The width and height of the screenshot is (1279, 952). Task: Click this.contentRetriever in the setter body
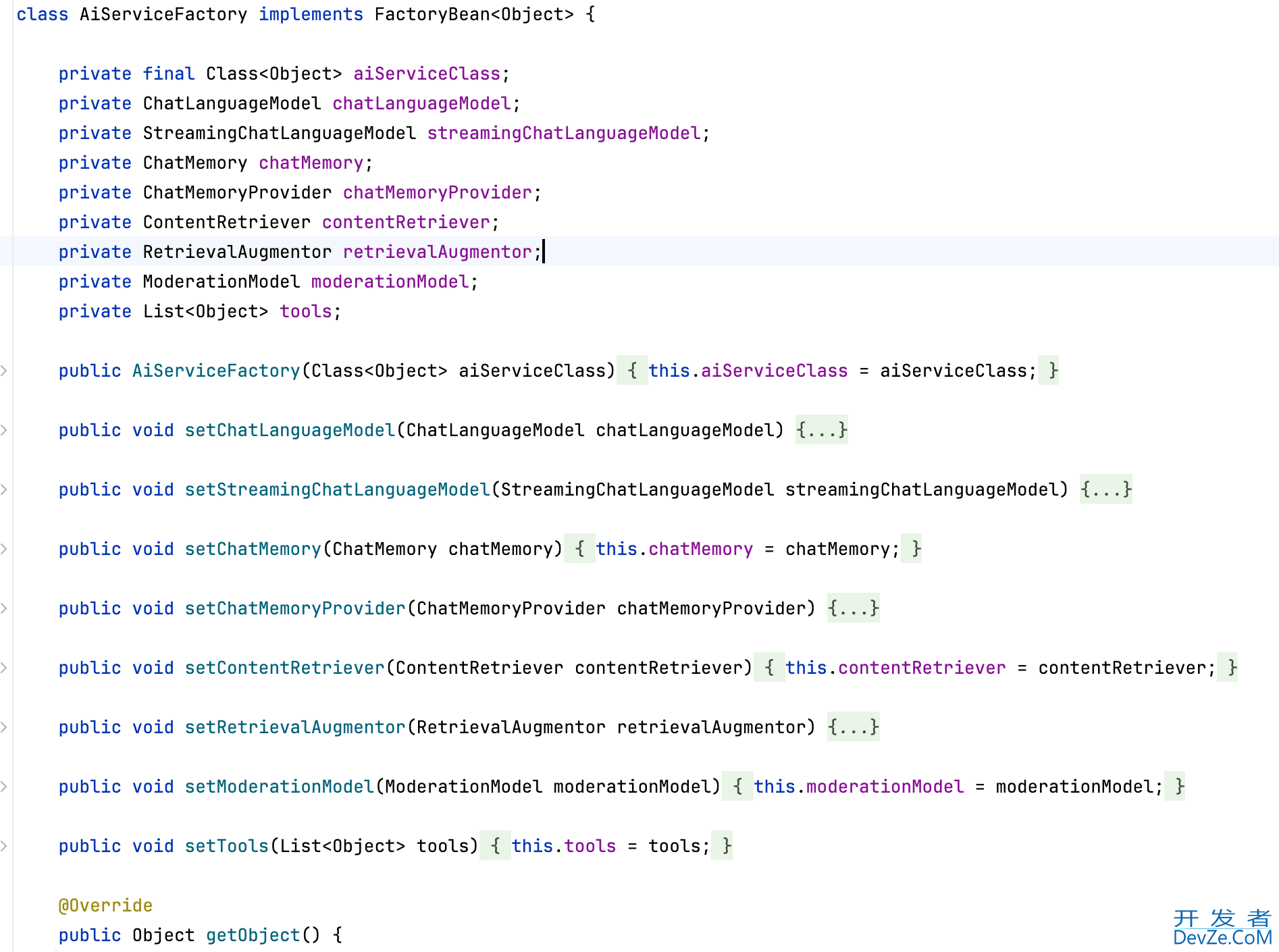pos(895,668)
